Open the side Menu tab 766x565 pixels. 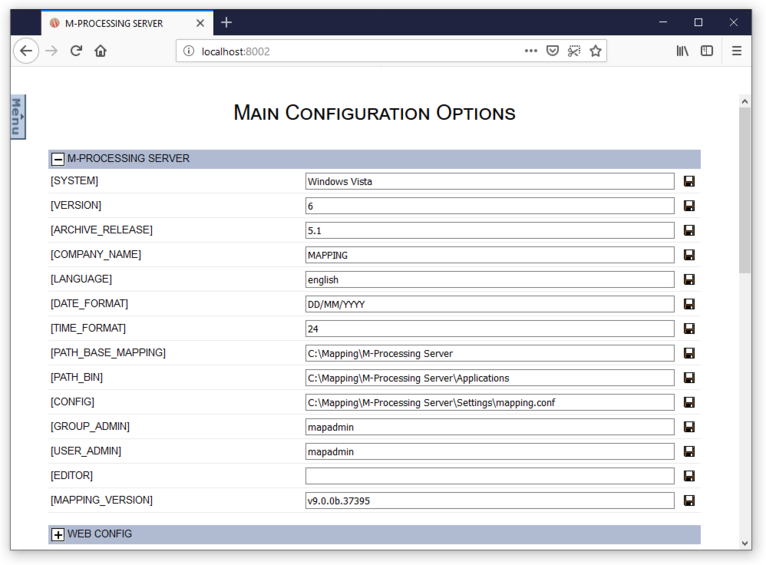click(17, 118)
